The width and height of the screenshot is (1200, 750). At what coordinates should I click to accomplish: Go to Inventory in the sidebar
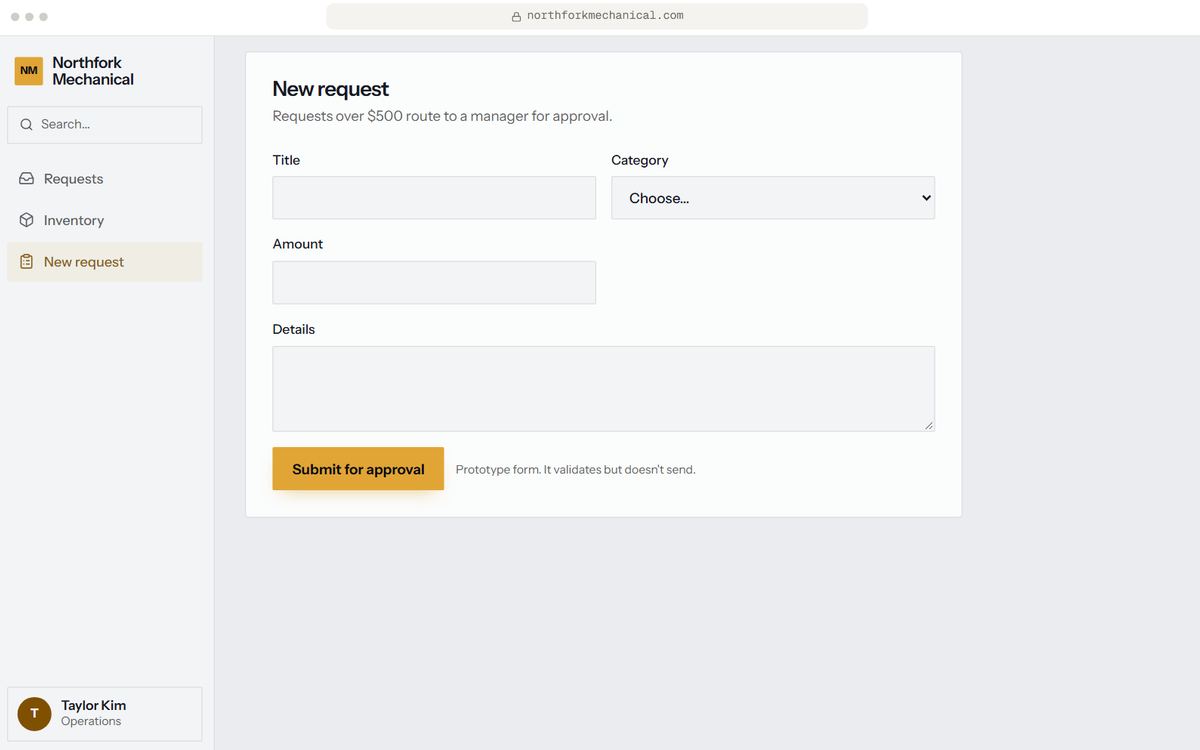coord(105,220)
